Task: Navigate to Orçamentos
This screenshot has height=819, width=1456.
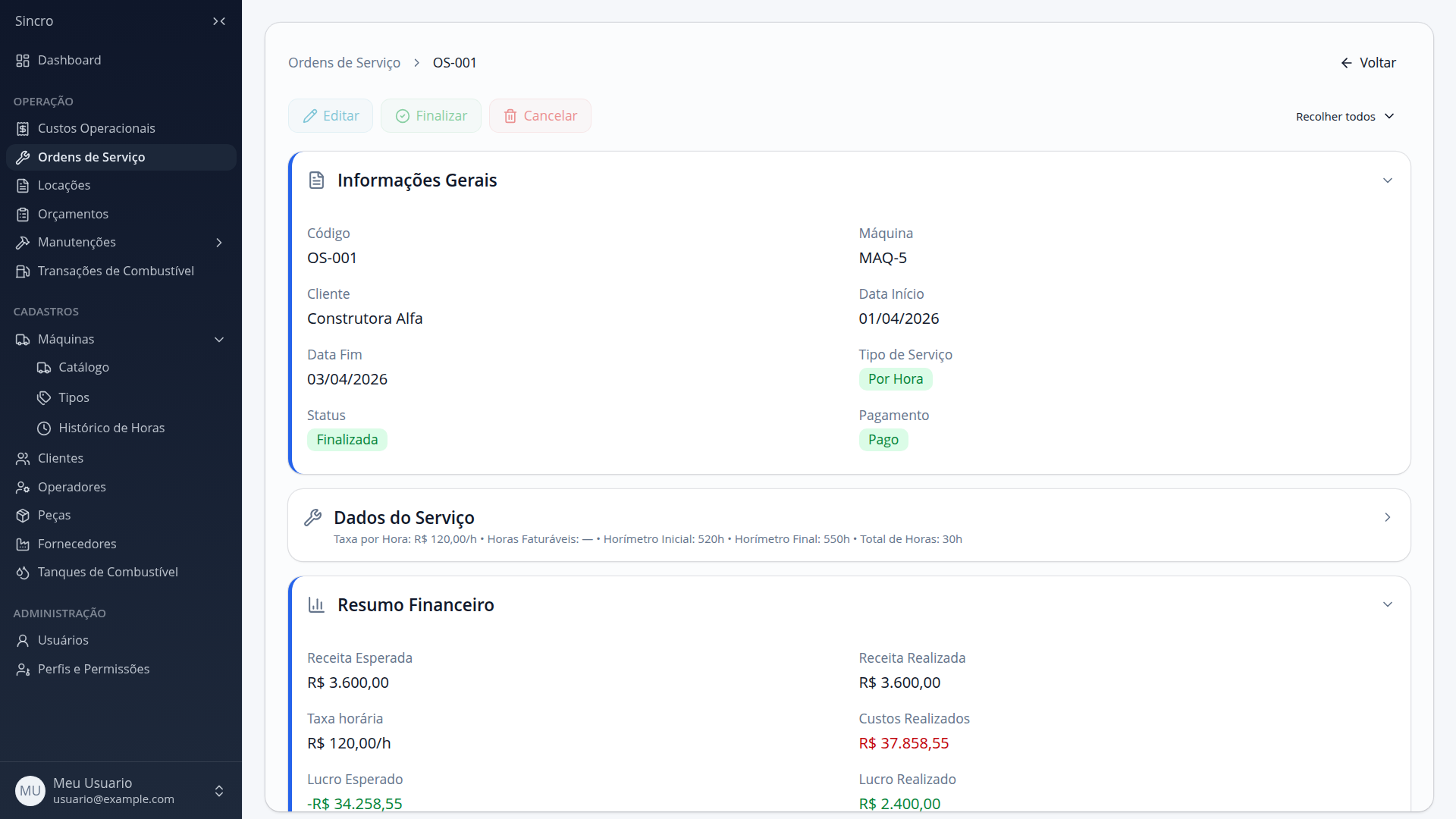Action: click(121, 215)
